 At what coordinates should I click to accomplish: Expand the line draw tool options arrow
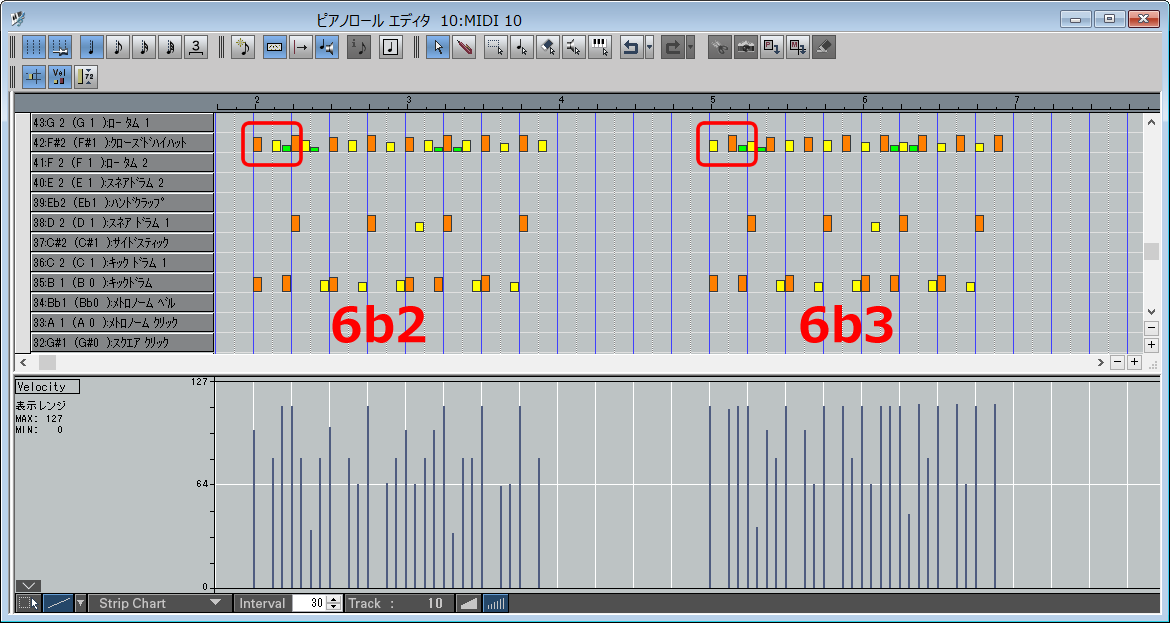coord(80,603)
